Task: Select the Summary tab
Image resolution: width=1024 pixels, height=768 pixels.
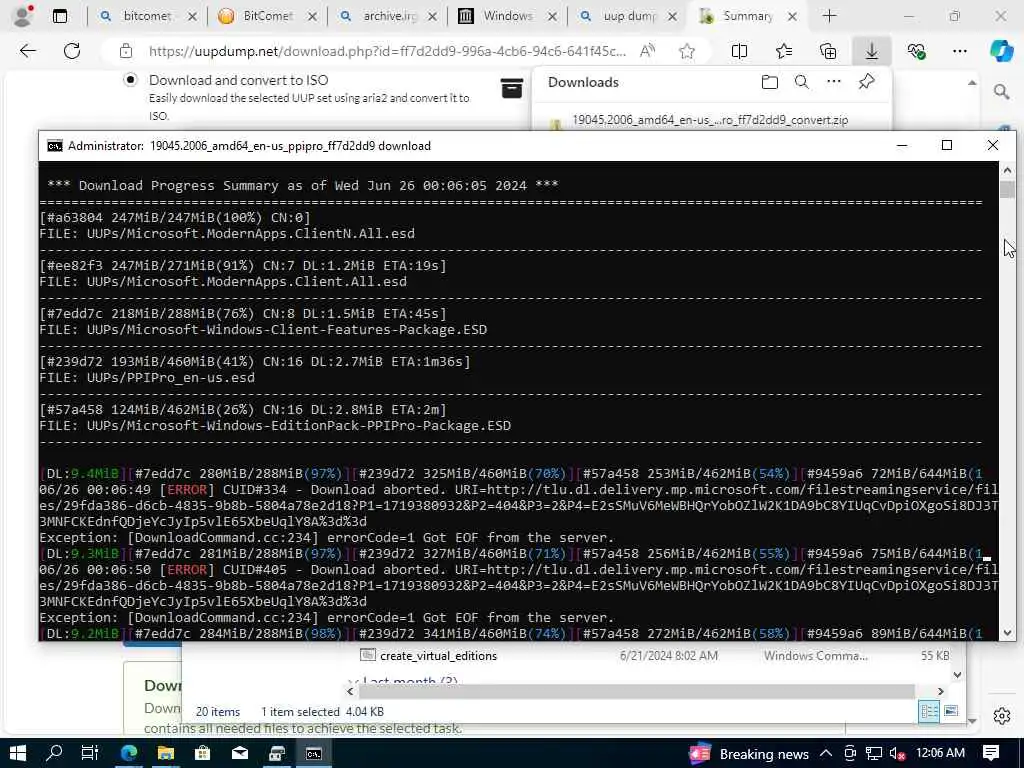Action: pos(746,16)
